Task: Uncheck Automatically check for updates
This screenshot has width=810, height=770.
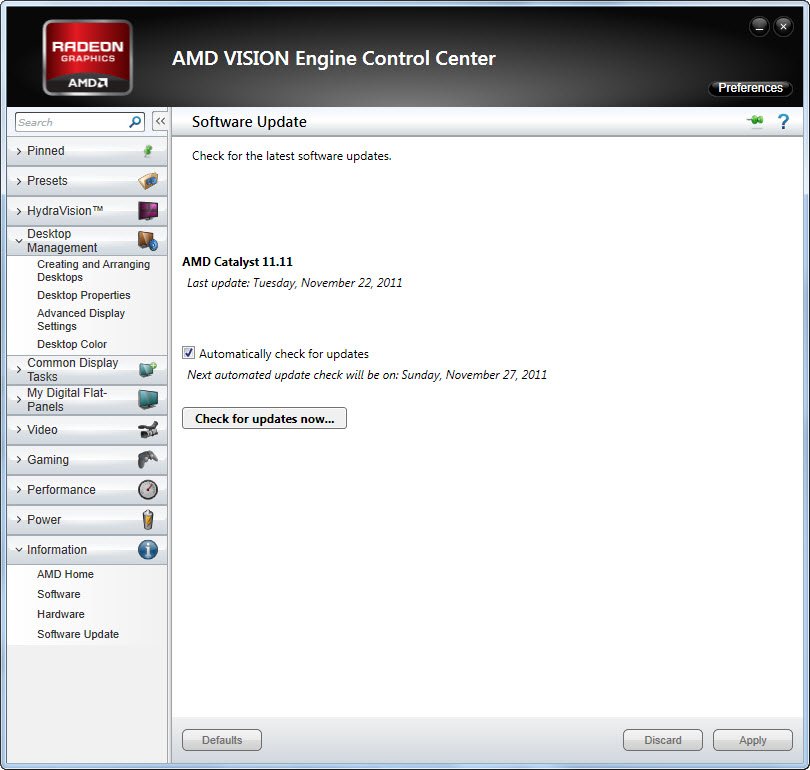Action: [x=189, y=353]
